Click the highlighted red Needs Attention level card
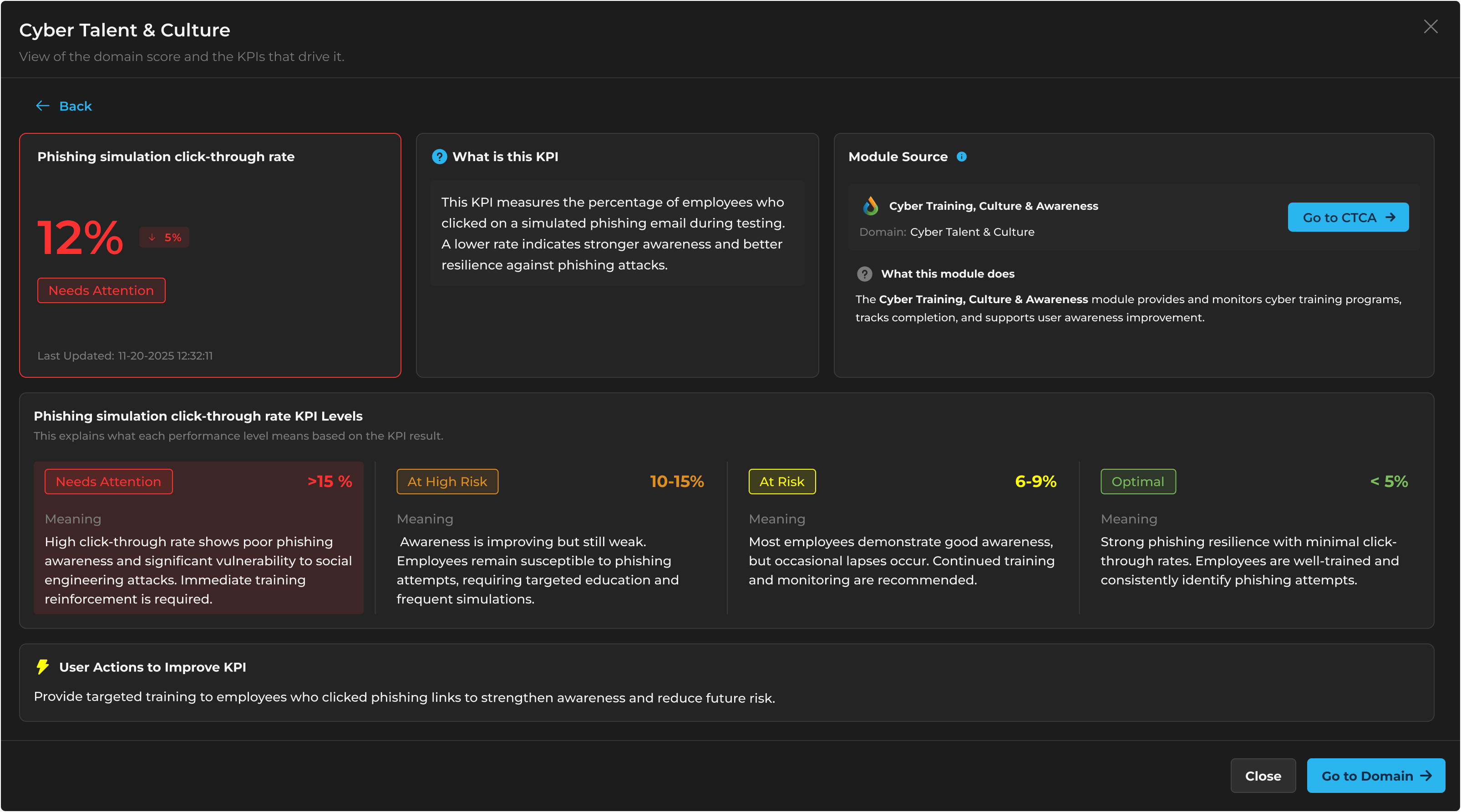Screen dimensions: 1461x812 [198, 561]
